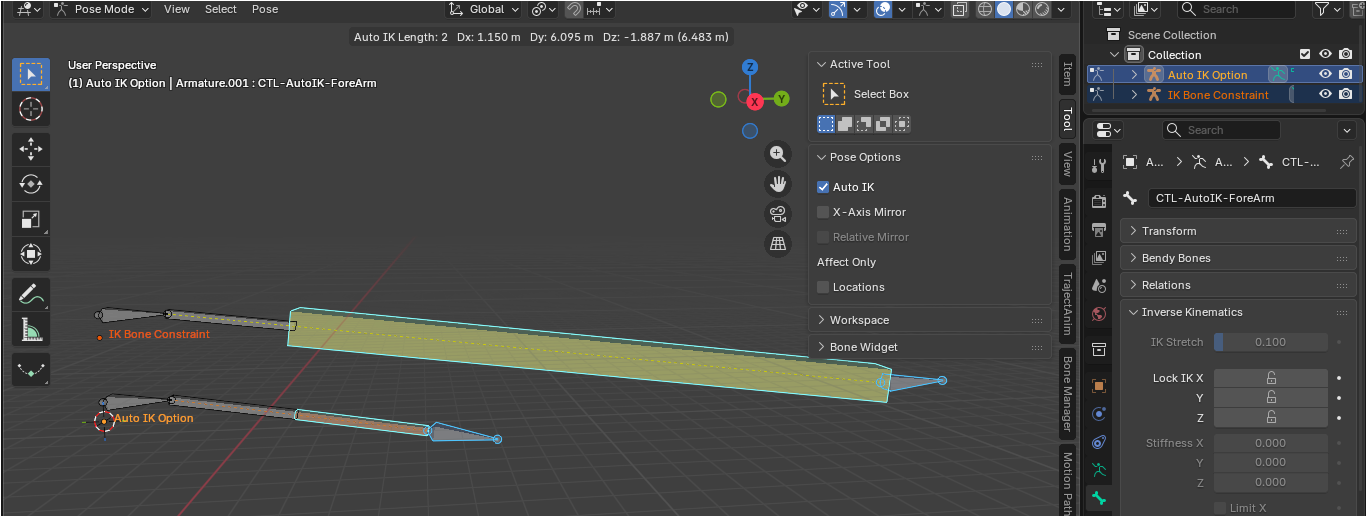
Task: Expand the Bendy Bones panel
Action: (x=1238, y=258)
